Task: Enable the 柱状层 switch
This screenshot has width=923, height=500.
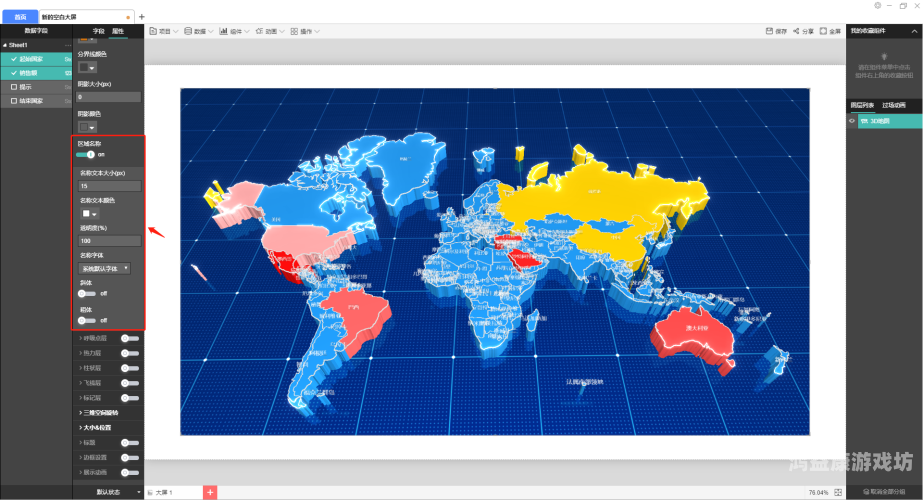Action: coord(130,368)
